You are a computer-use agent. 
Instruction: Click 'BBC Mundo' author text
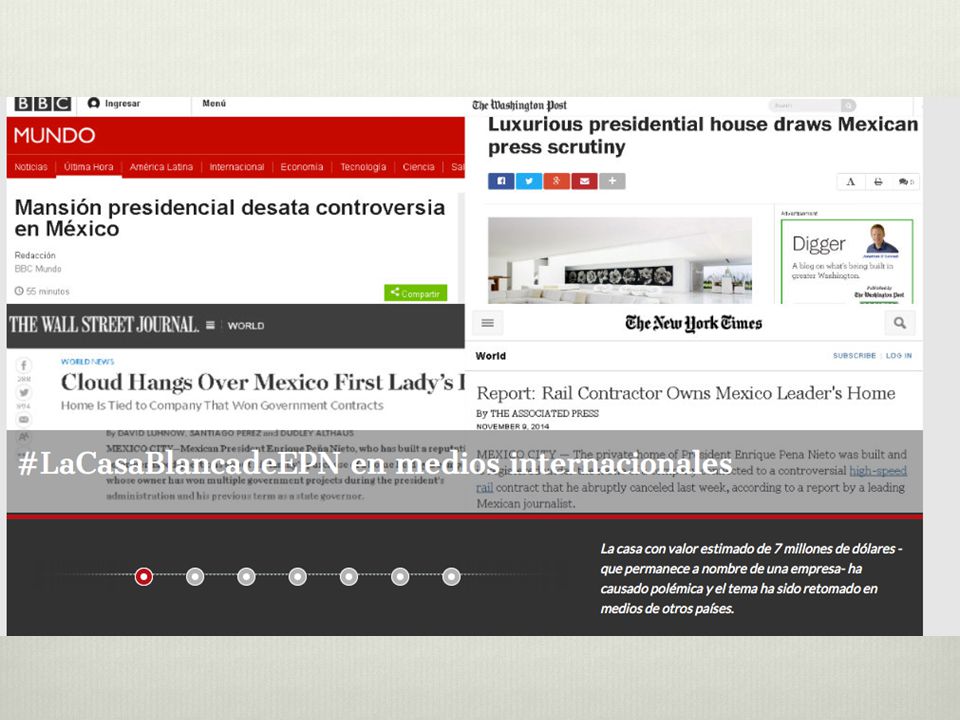pos(38,269)
